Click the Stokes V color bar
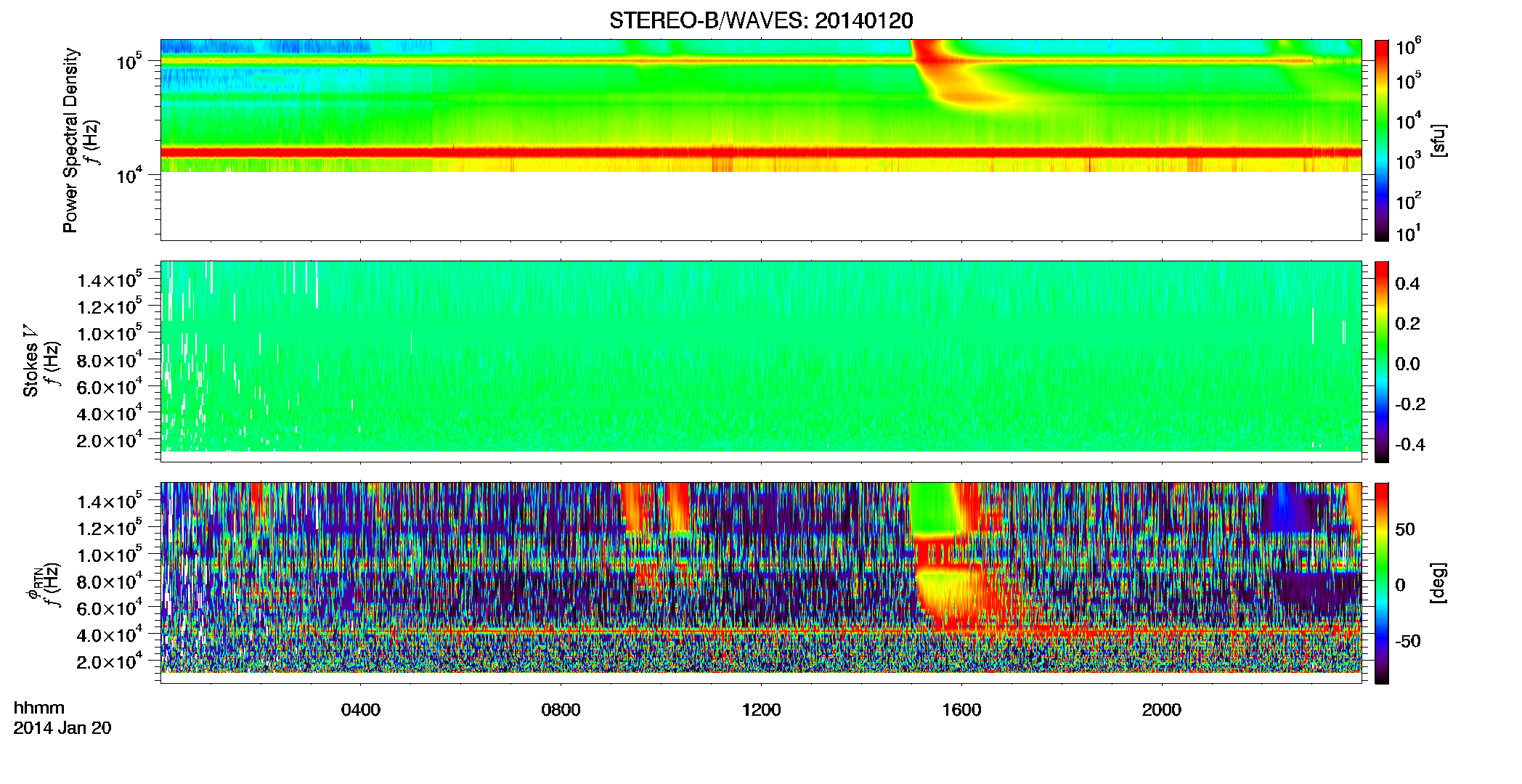1522x784 pixels. tap(1382, 362)
